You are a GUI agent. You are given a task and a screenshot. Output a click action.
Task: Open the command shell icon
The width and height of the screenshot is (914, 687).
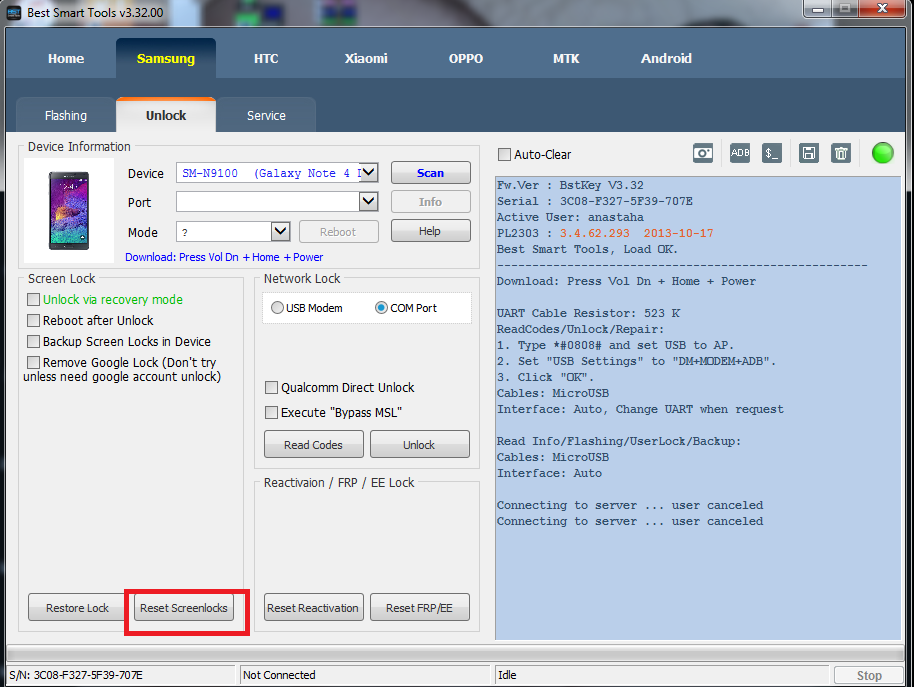(x=772, y=153)
